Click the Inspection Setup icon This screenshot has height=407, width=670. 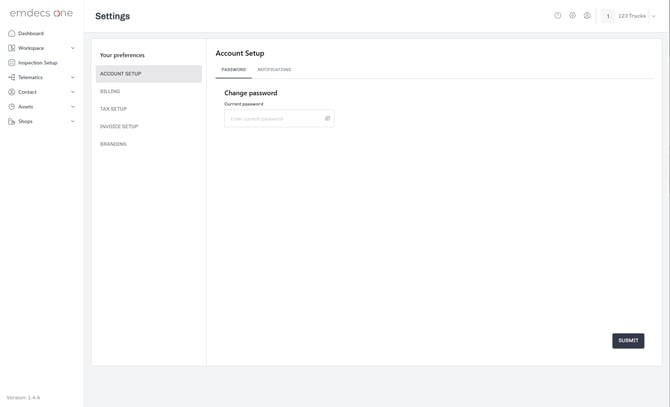click(x=12, y=63)
